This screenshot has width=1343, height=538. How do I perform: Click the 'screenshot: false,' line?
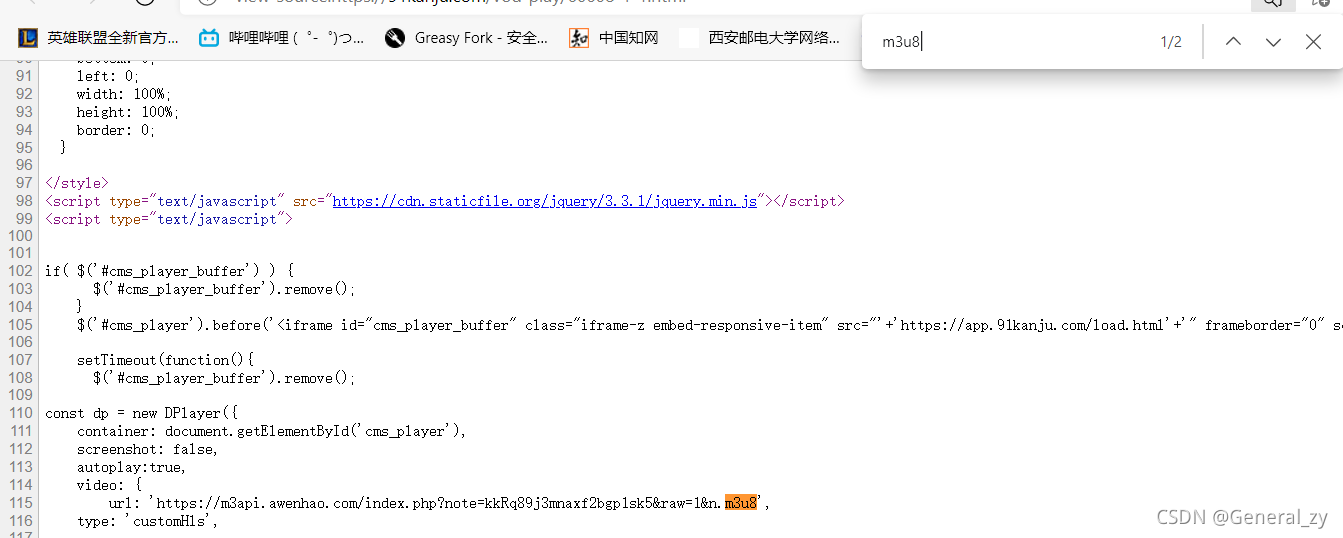click(148, 449)
